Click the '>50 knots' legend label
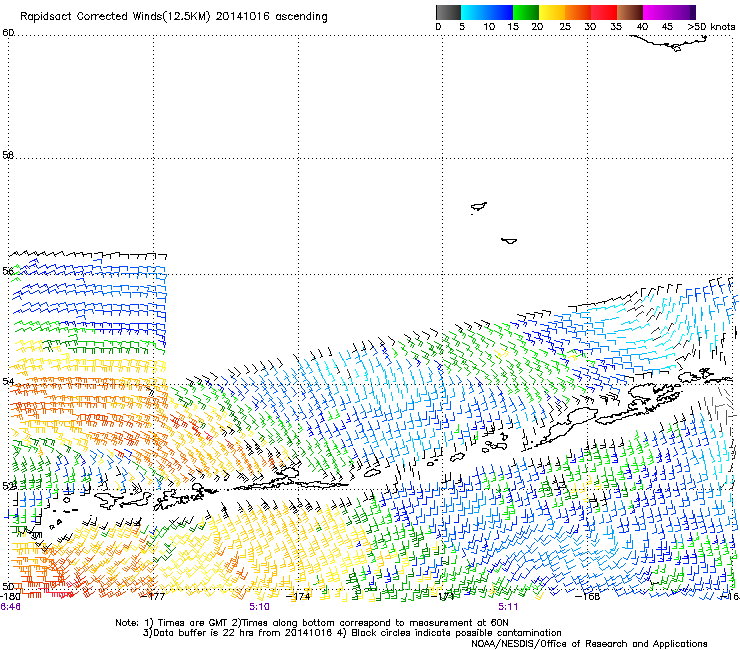Image resolution: width=740 pixels, height=650 pixels. click(711, 27)
